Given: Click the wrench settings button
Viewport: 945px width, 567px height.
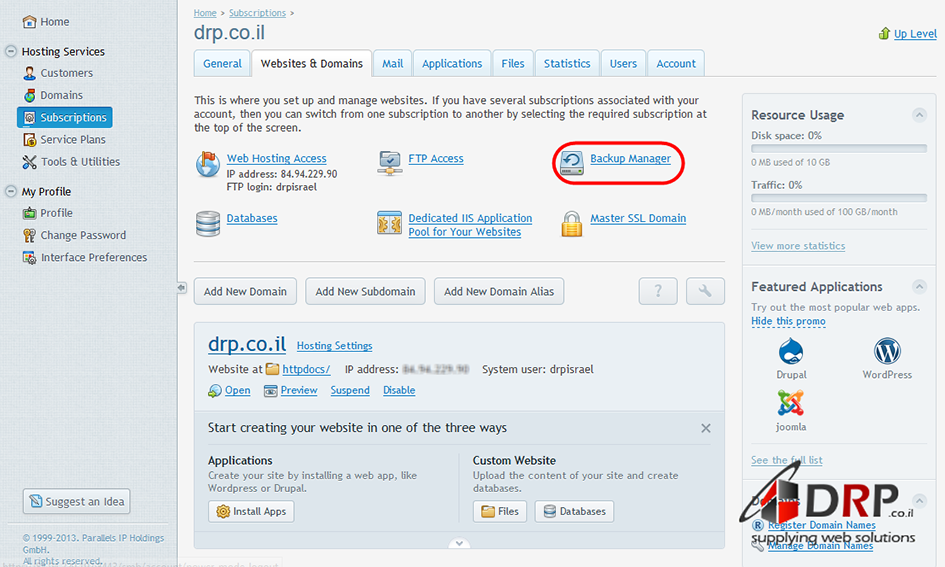Looking at the screenshot, I should (706, 291).
